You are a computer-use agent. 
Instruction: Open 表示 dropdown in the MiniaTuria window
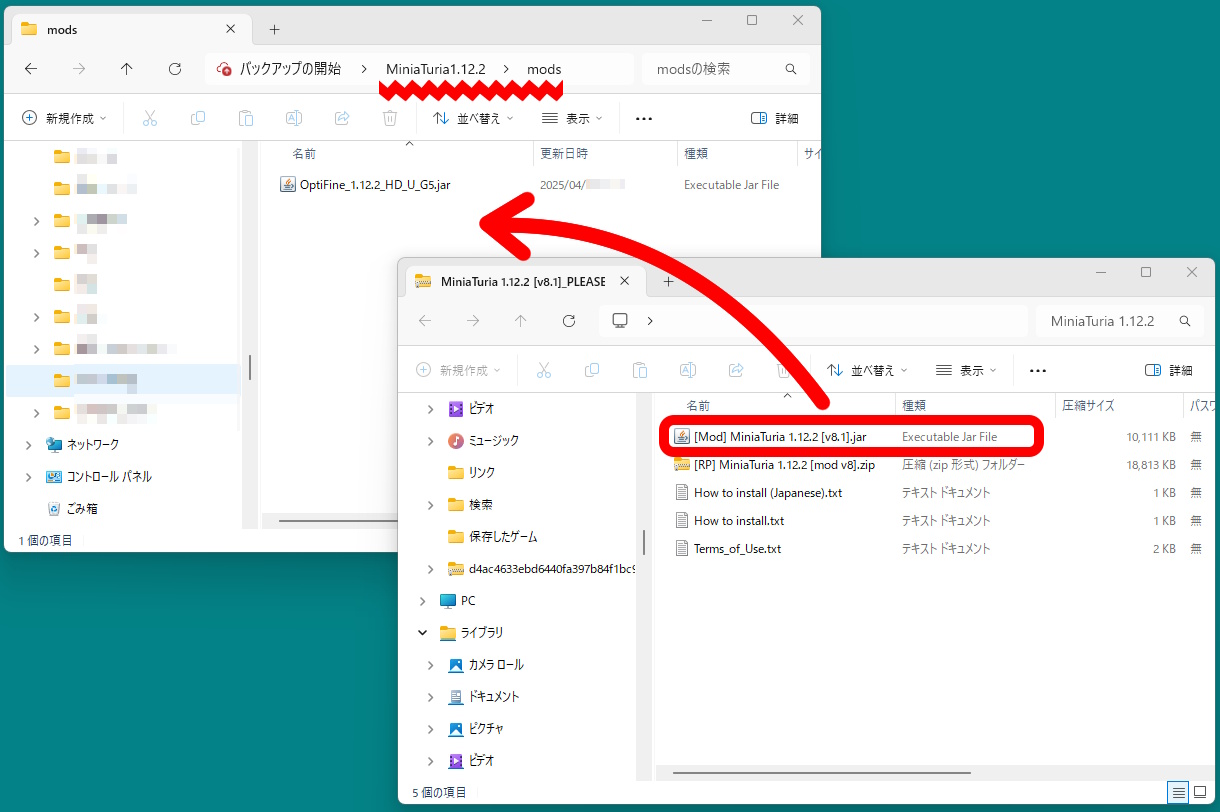pyautogui.click(x=966, y=370)
